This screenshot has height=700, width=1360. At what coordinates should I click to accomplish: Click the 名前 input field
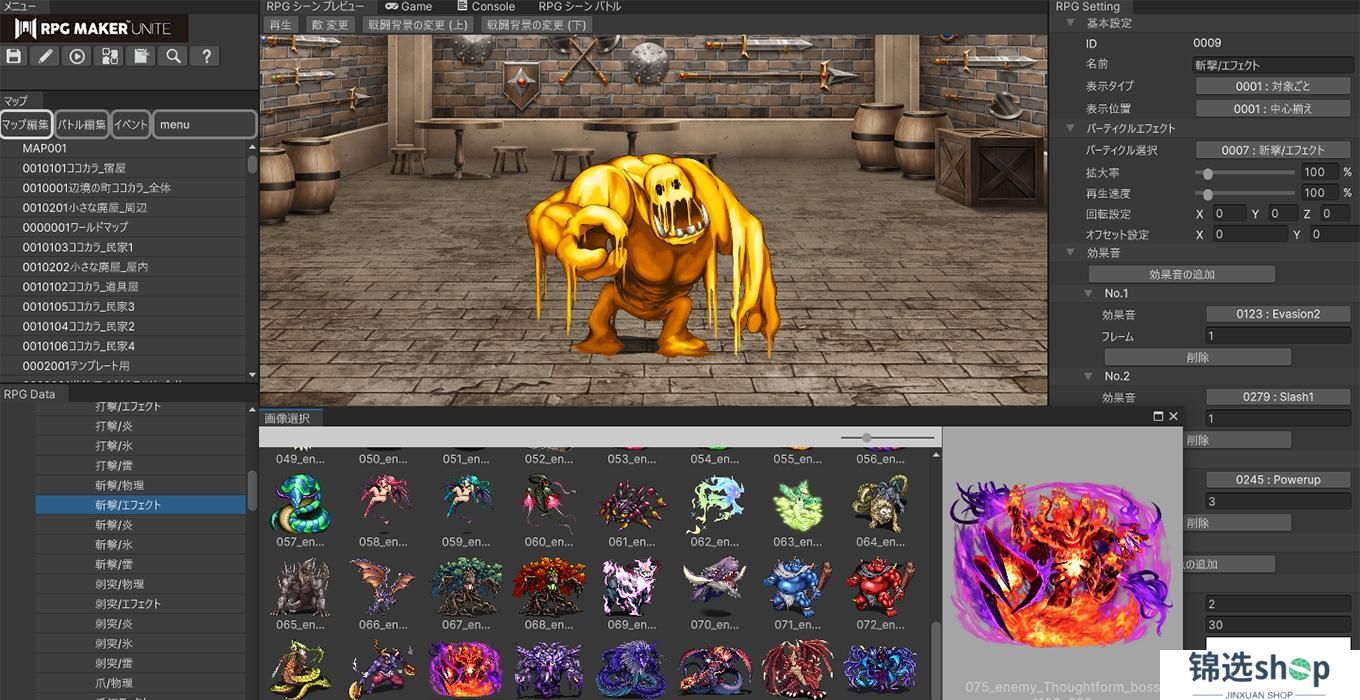click(x=1272, y=65)
